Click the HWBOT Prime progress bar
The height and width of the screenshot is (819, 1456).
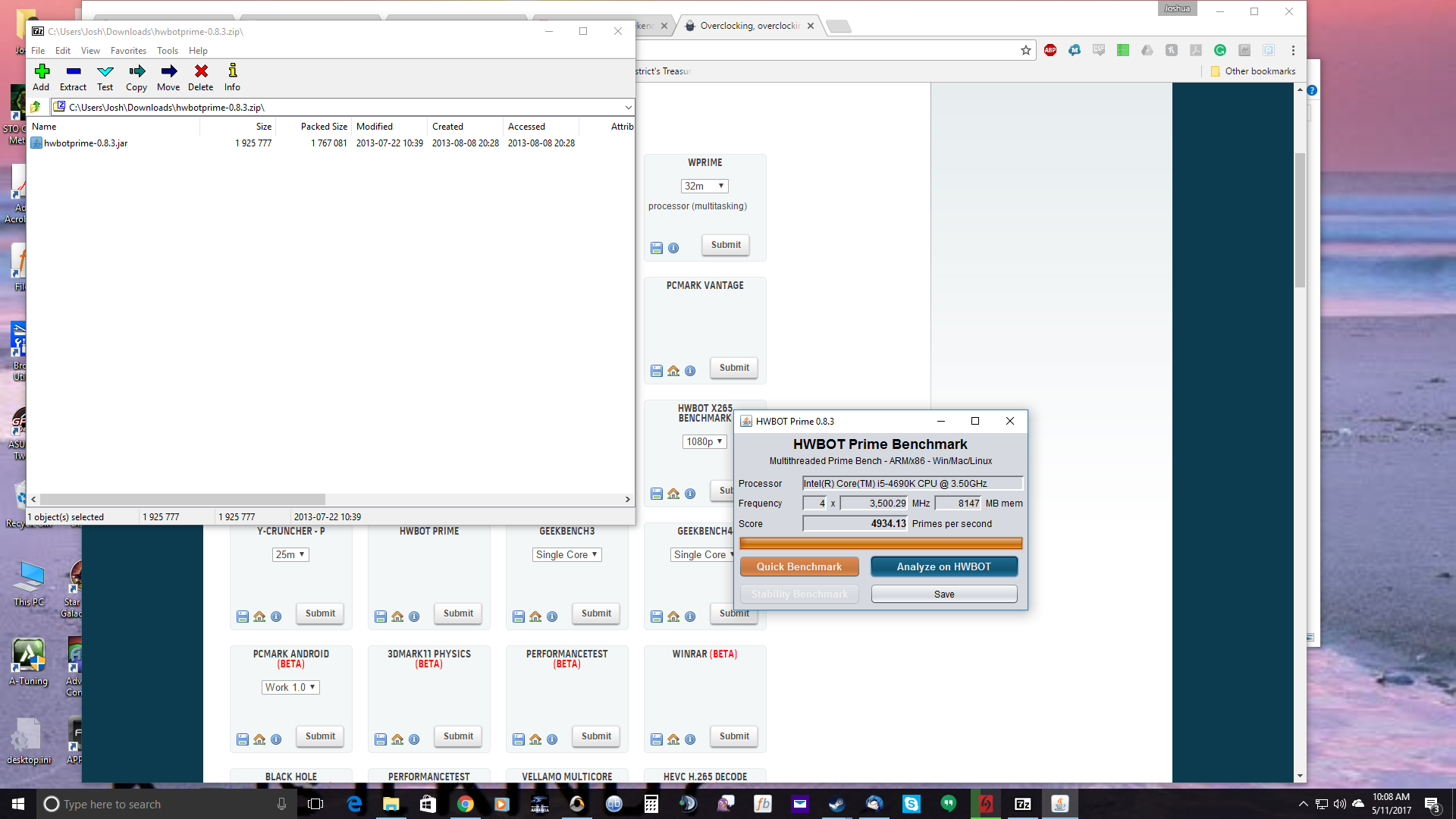pos(880,543)
